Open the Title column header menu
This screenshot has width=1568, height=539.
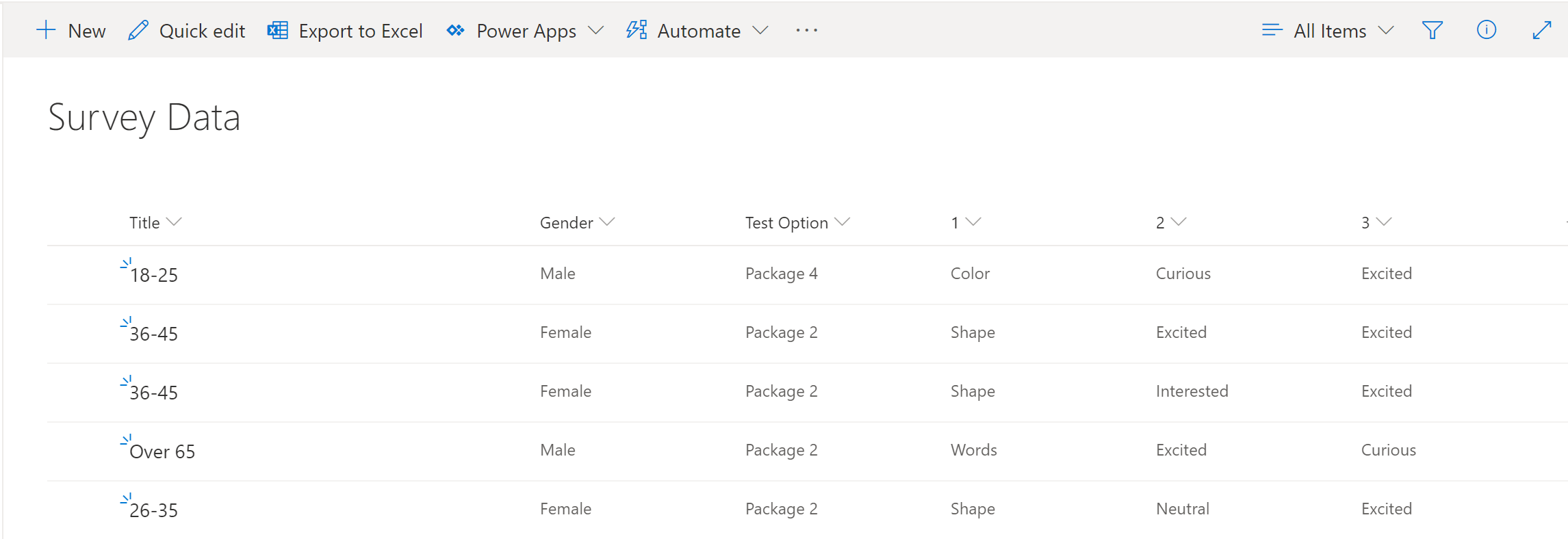coord(155,222)
